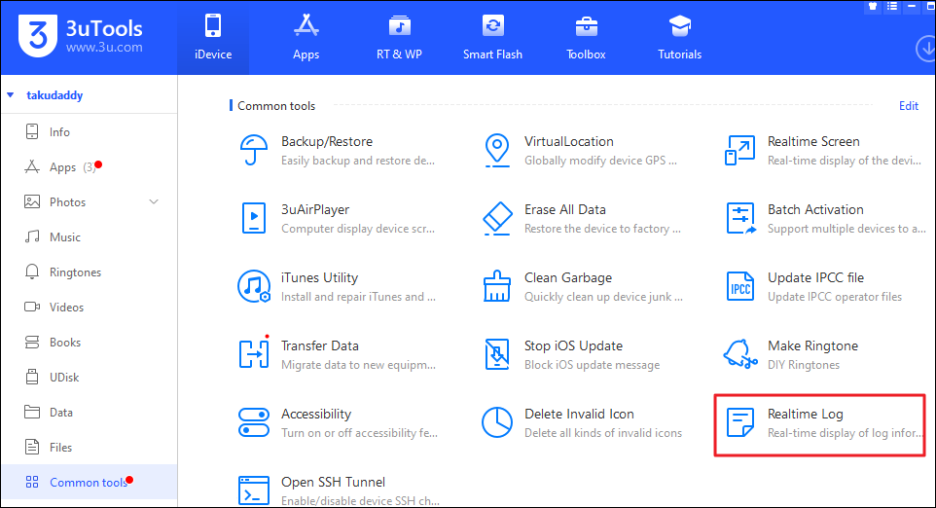Click the shirt skin icon in the title bar

pyautogui.click(x=873, y=6)
